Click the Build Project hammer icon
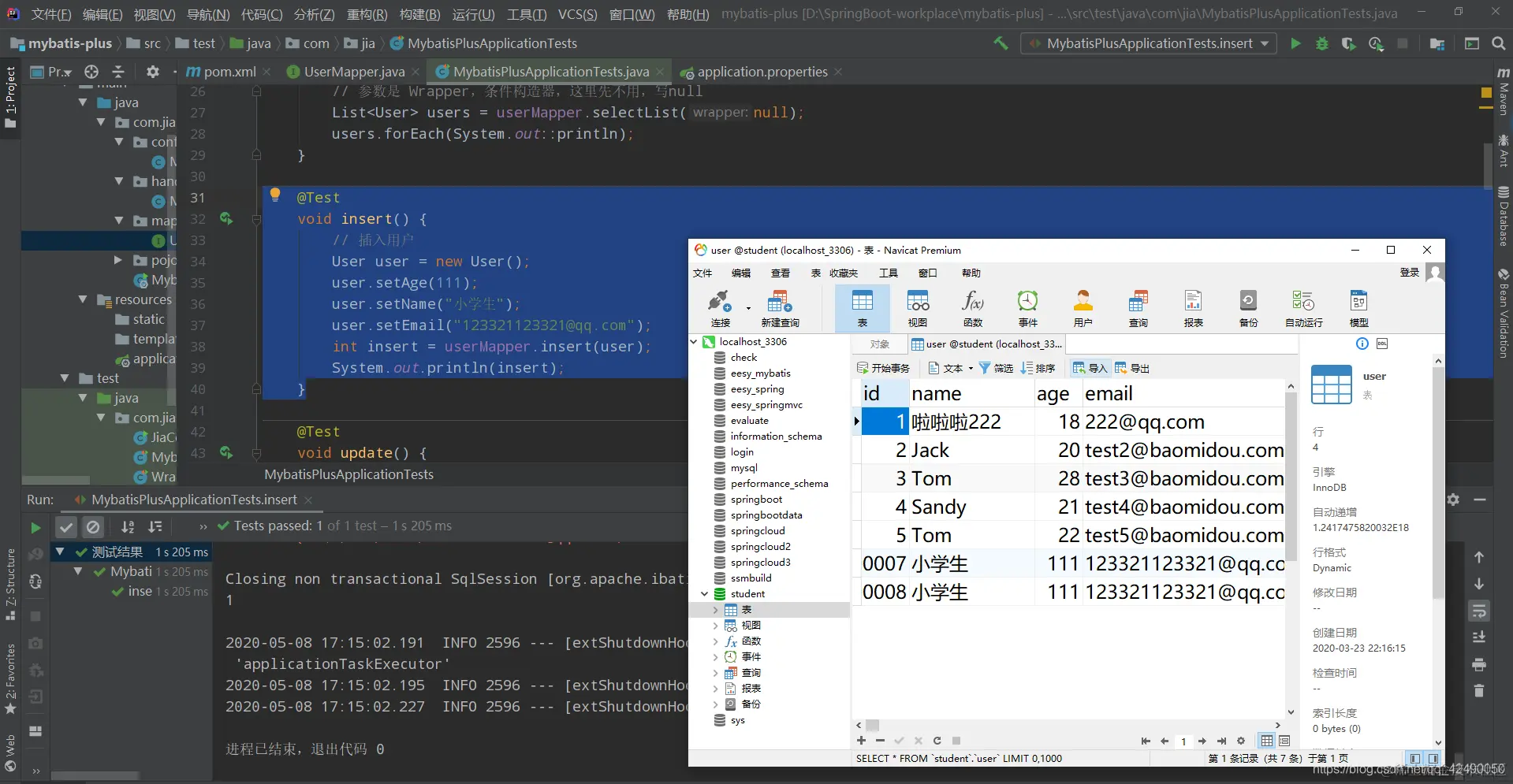This screenshot has width=1513, height=784. [x=1001, y=43]
